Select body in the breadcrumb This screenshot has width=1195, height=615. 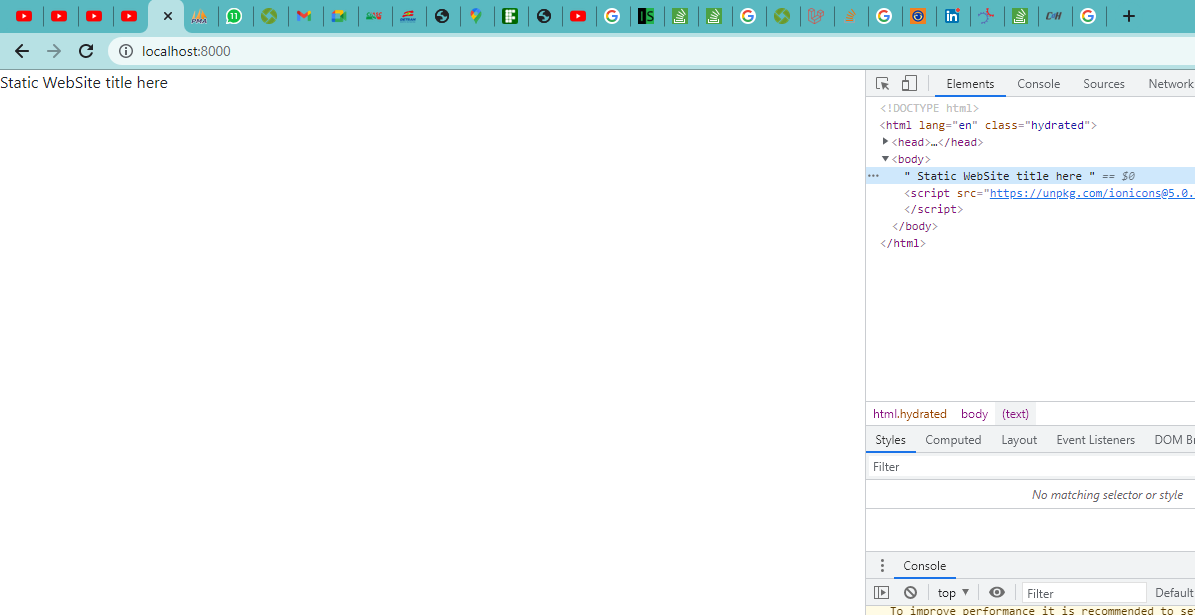(974, 414)
